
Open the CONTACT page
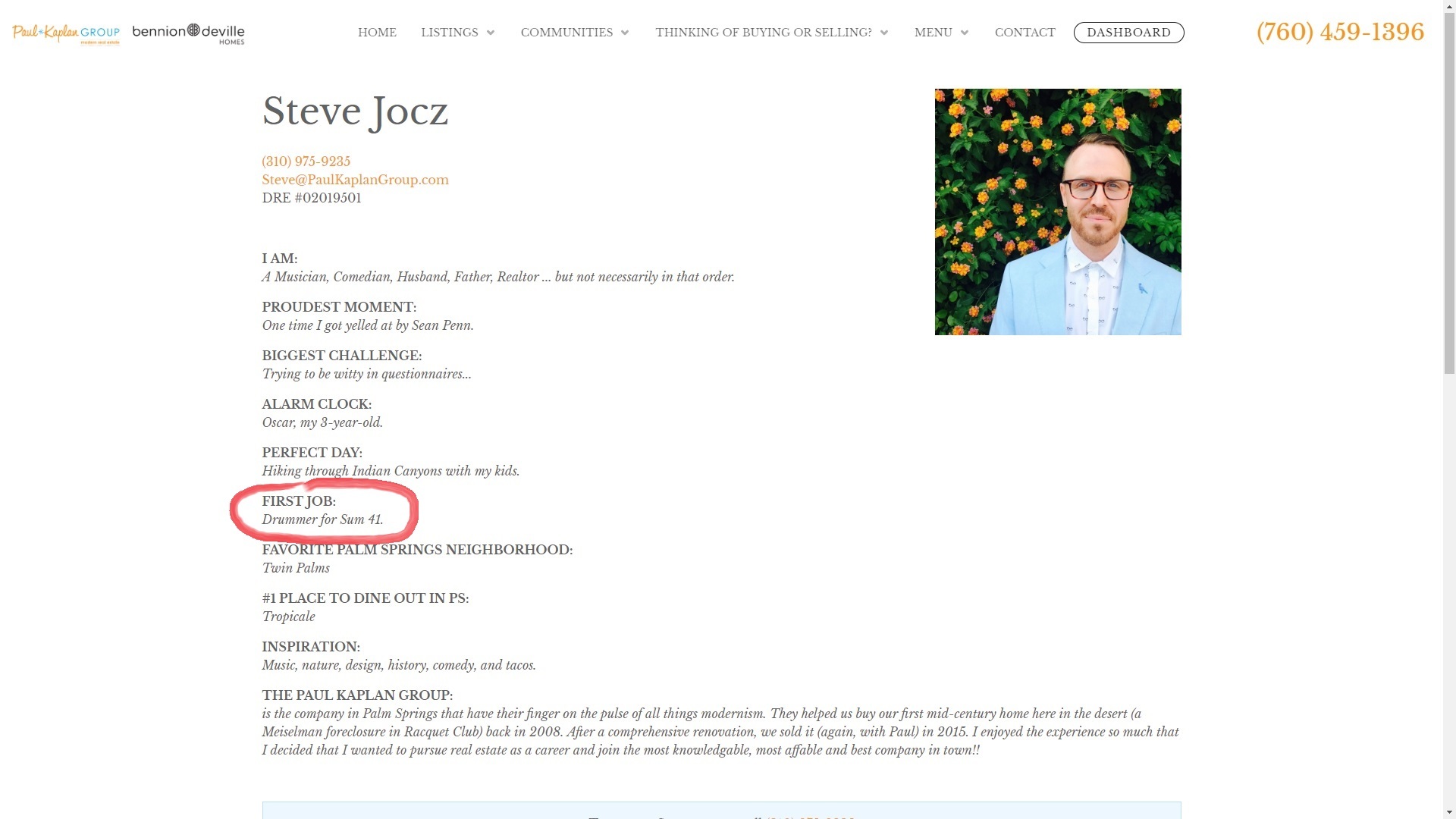[1024, 33]
